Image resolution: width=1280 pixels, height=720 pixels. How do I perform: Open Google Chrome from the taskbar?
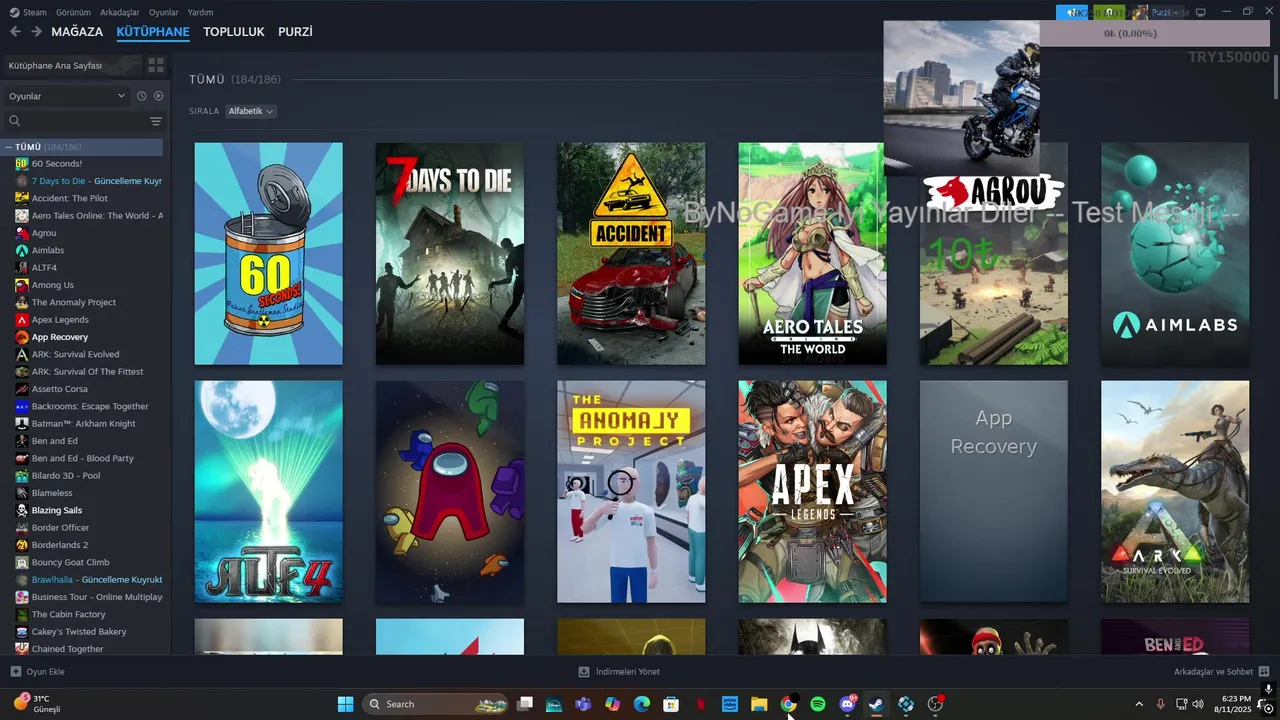point(788,704)
